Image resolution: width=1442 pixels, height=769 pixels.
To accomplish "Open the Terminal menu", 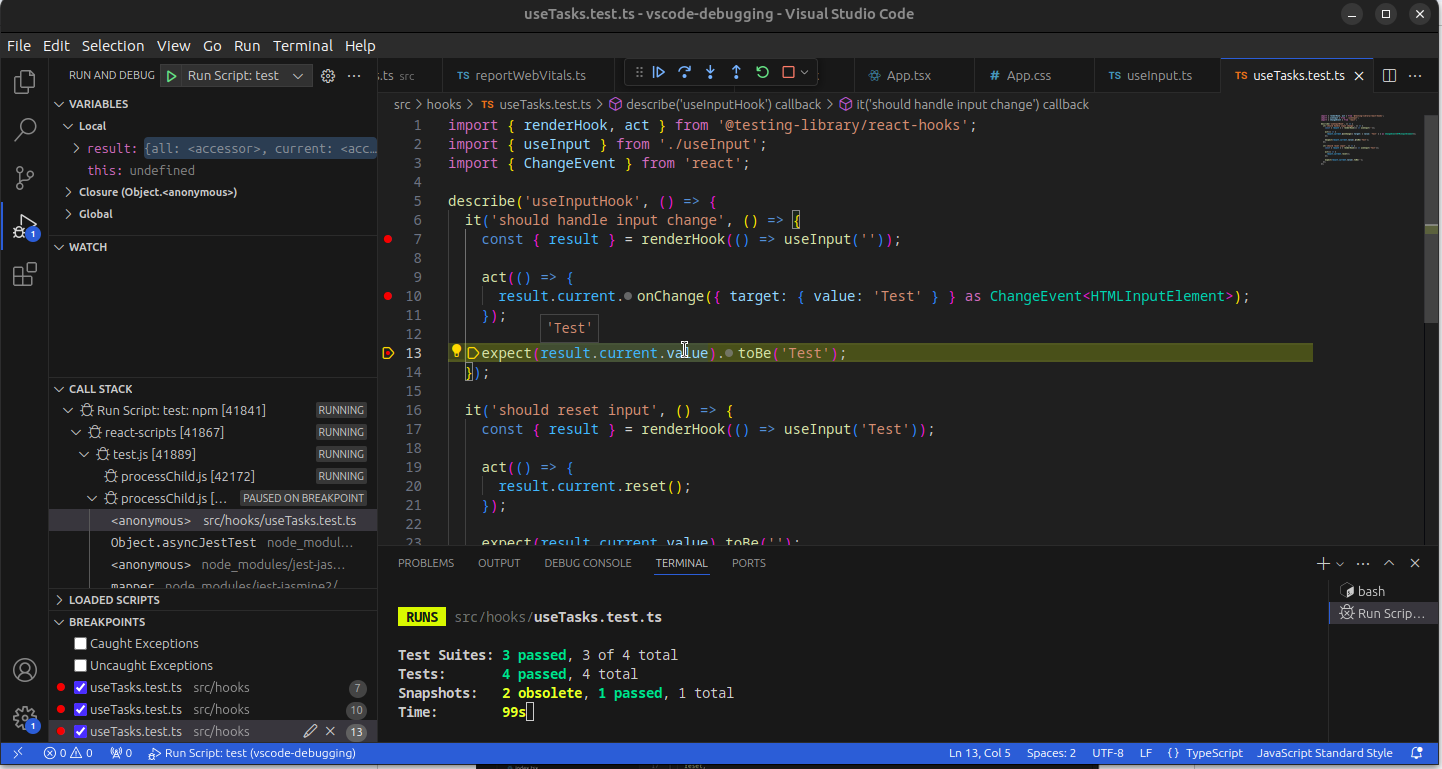I will 303,46.
